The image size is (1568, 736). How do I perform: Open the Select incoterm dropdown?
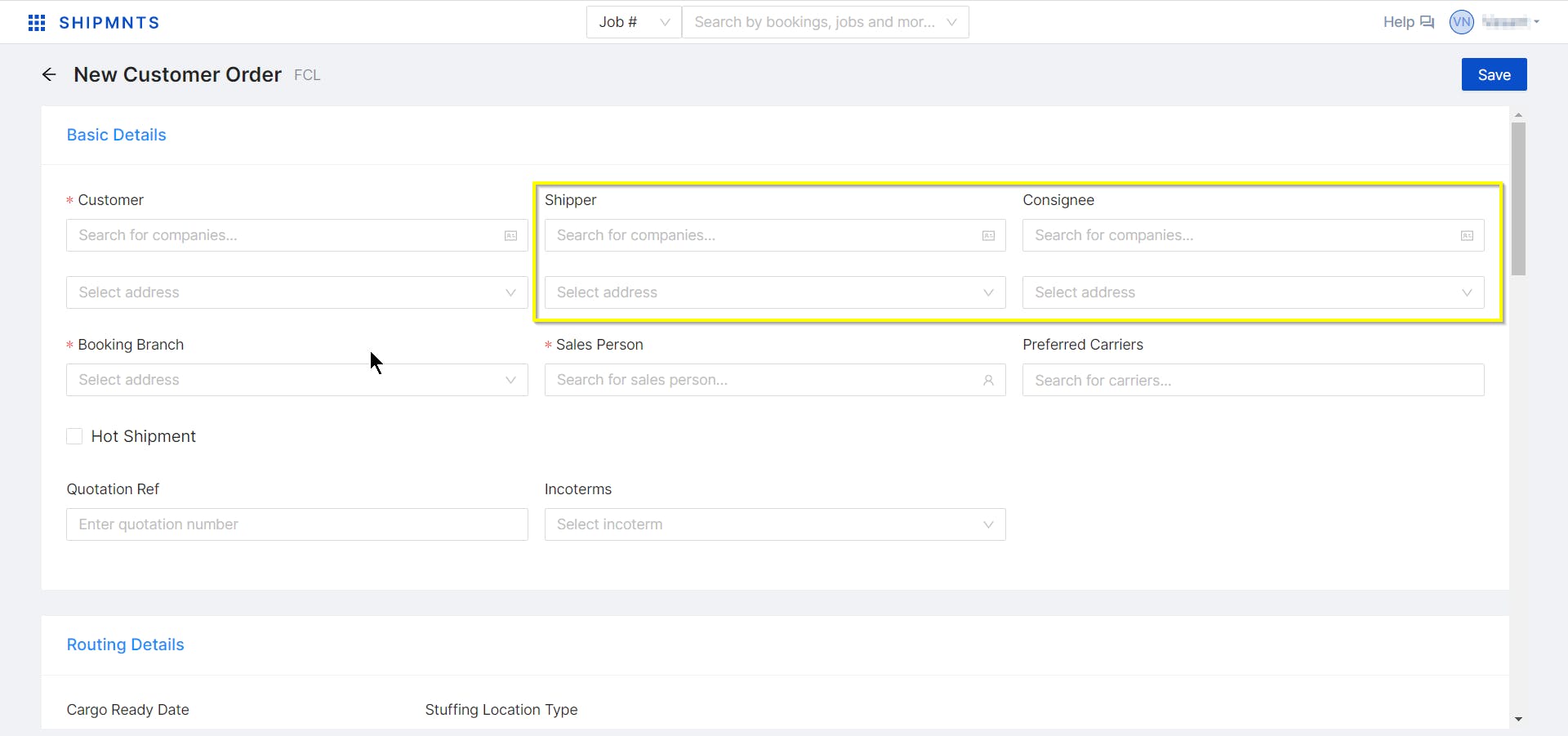click(x=774, y=524)
